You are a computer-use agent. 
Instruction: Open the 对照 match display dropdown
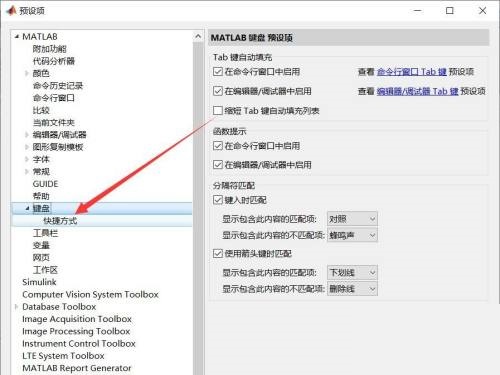point(352,219)
